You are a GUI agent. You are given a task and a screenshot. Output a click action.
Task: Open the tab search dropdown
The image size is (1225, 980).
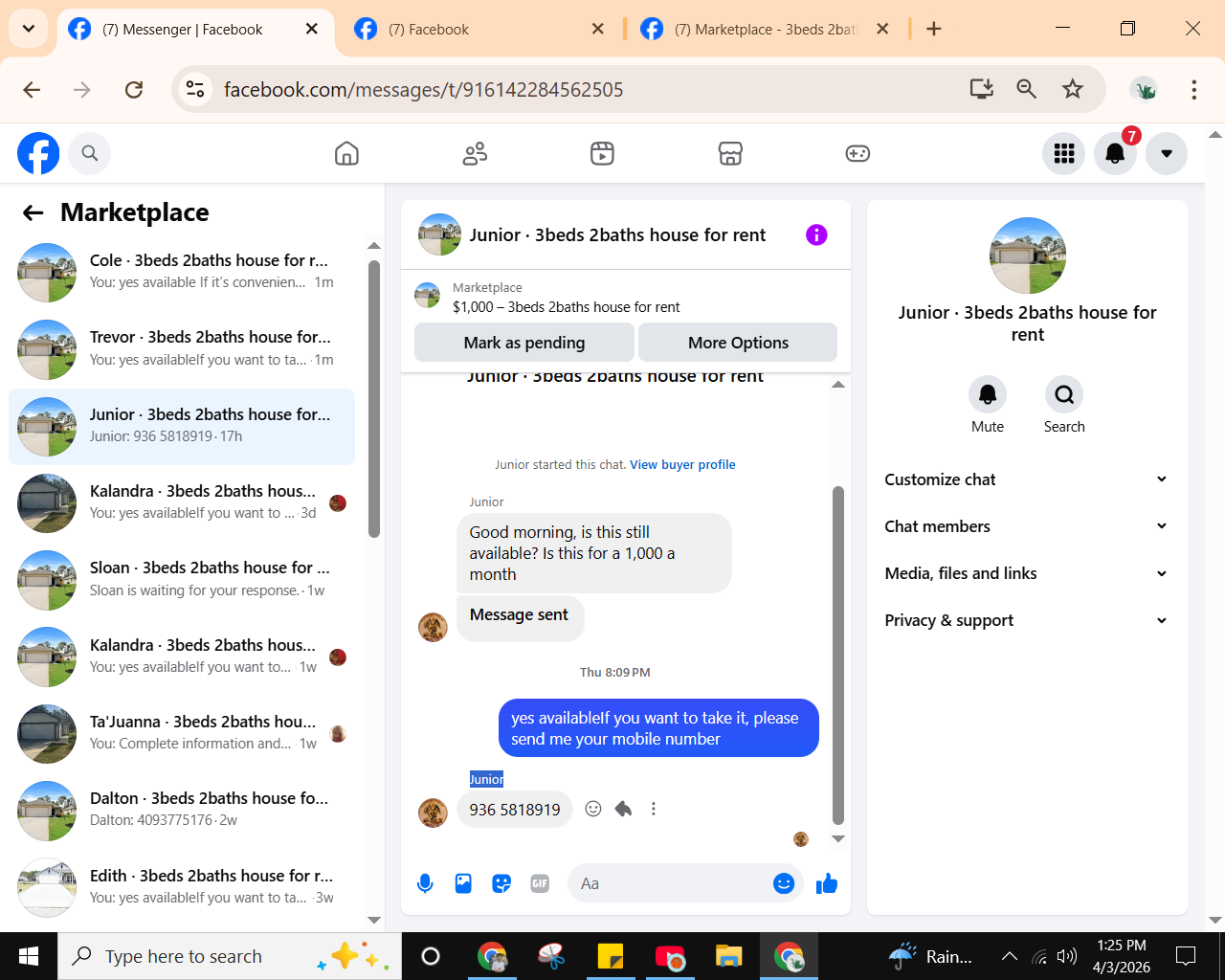tap(29, 29)
